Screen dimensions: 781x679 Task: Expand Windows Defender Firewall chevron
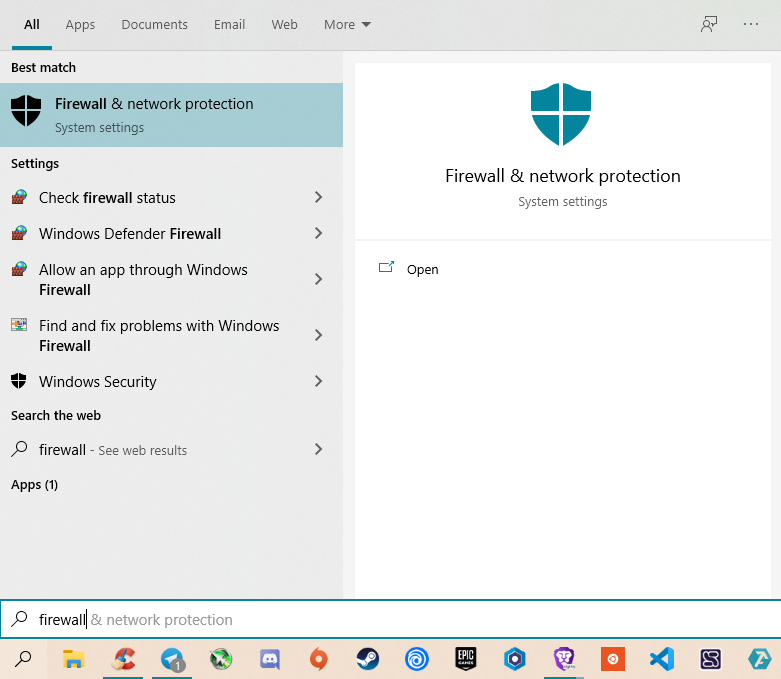pyautogui.click(x=318, y=234)
